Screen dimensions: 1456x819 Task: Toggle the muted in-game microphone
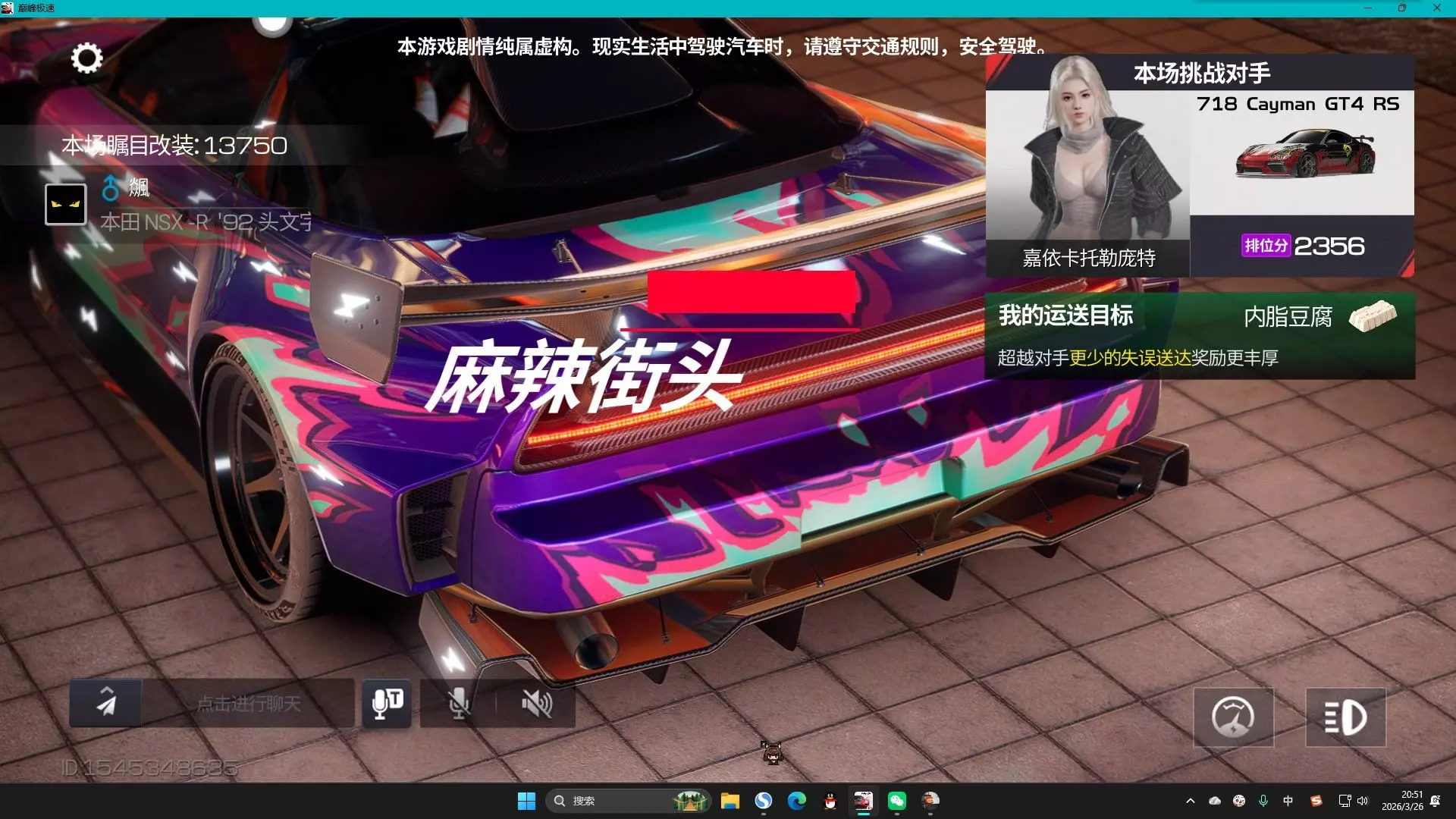459,704
